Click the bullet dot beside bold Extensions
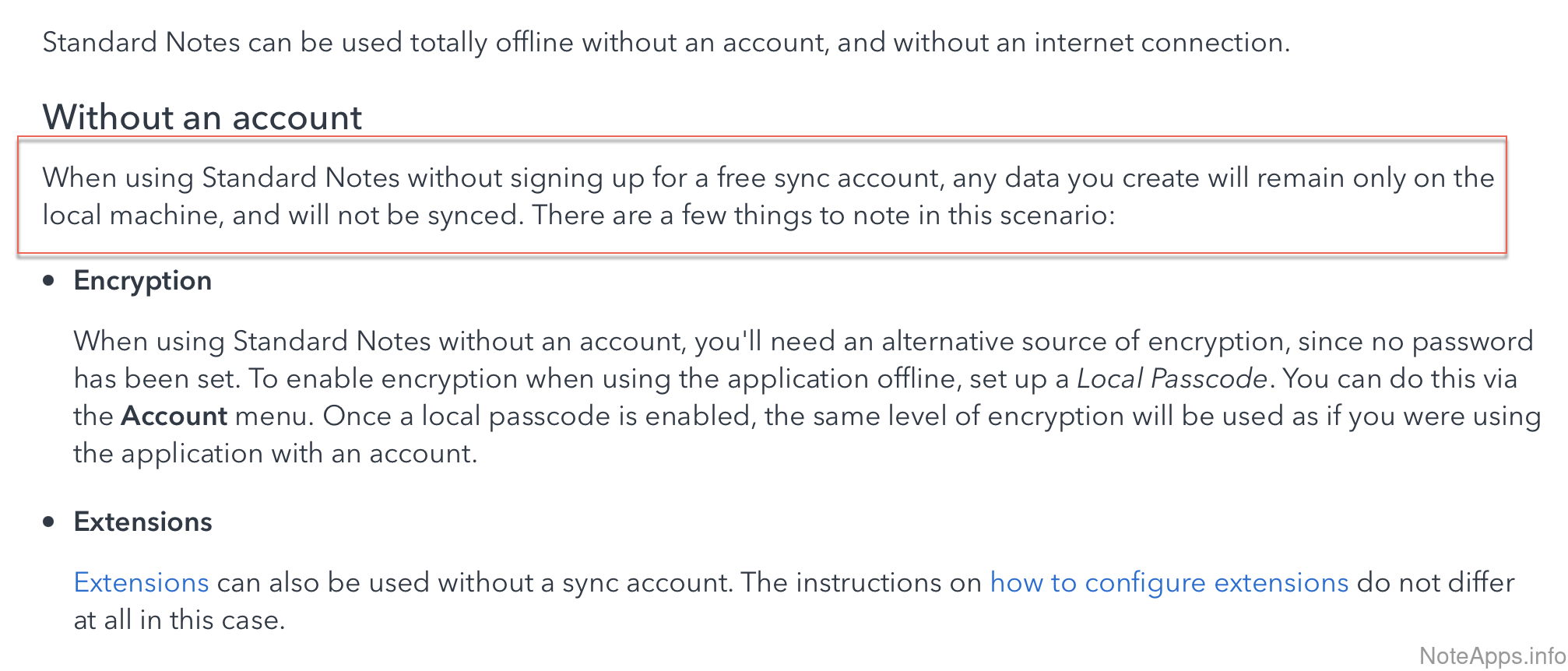Screen dimensions: 1568x671 49,522
